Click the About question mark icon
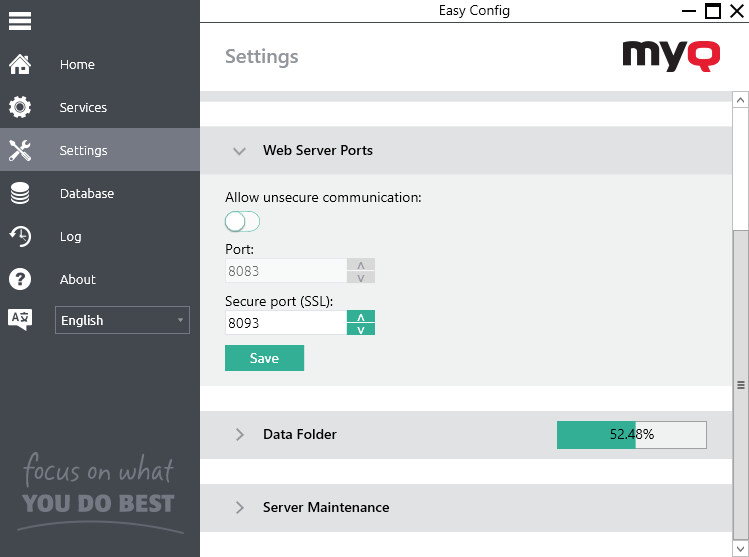The width and height of the screenshot is (749, 557). [x=20, y=280]
